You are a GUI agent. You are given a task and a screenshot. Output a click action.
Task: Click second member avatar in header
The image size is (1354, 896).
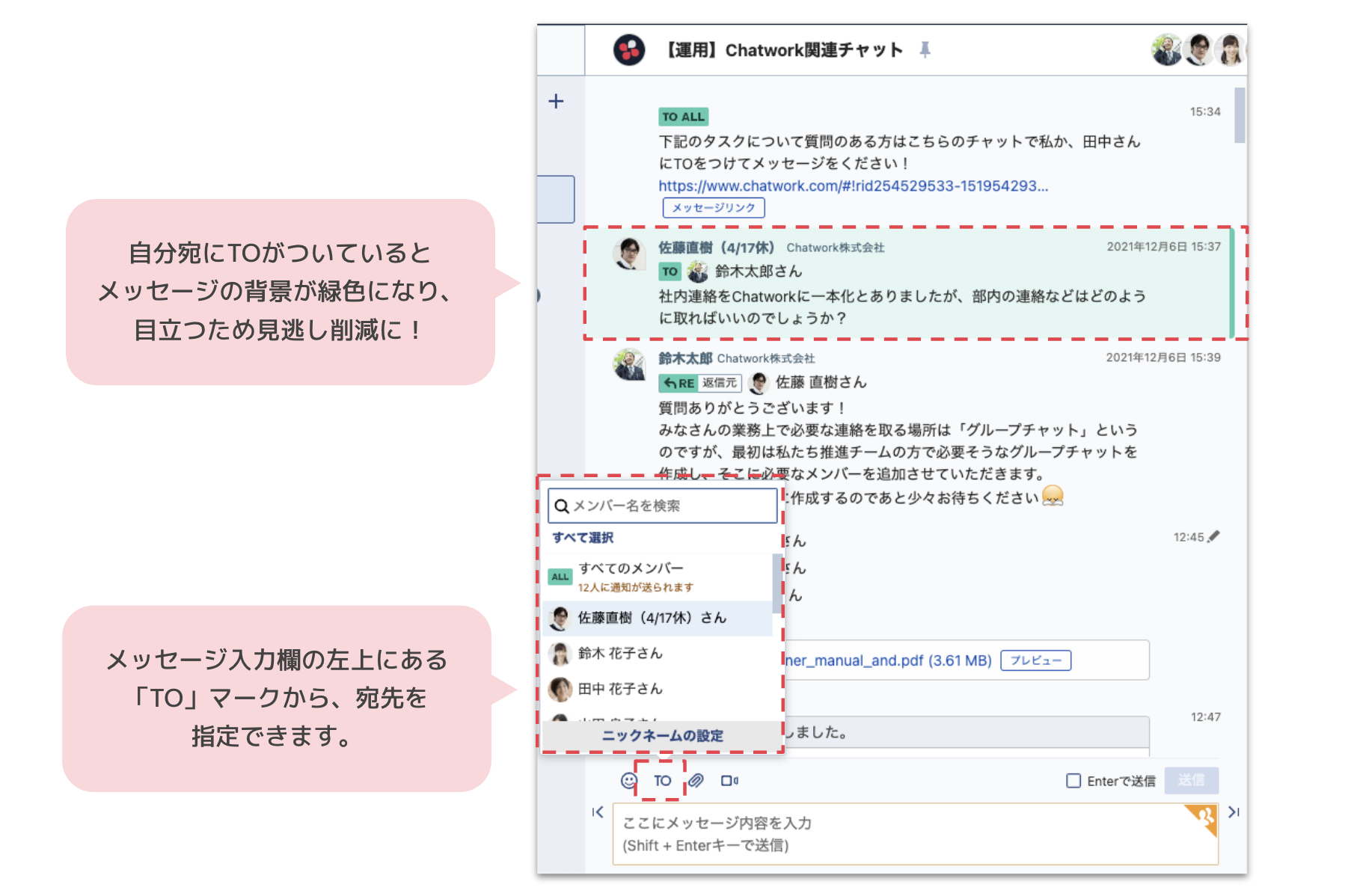pyautogui.click(x=1198, y=50)
